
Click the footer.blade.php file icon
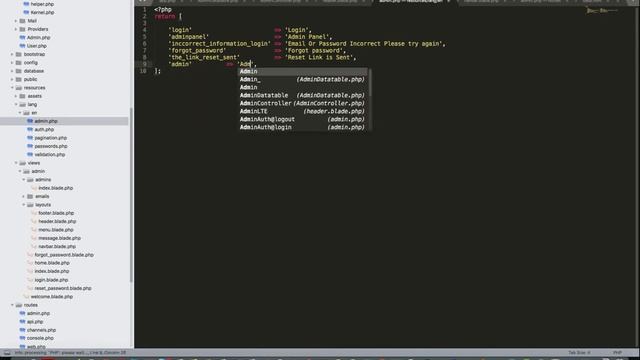[x=34, y=213]
